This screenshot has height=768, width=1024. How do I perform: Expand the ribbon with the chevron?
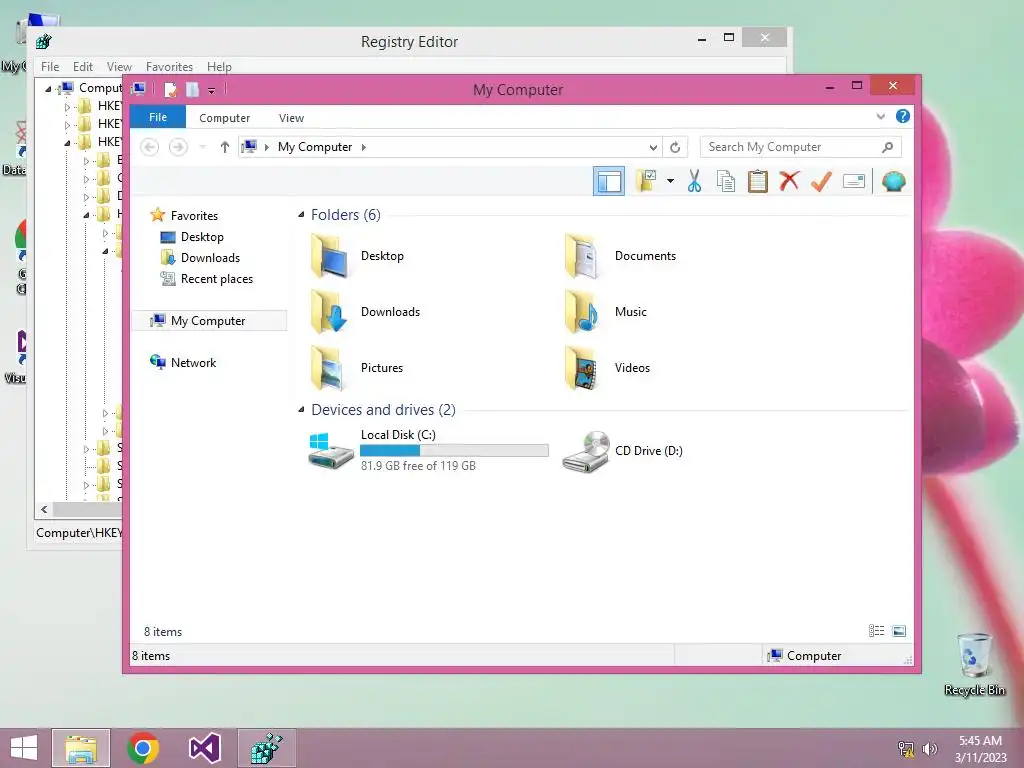[880, 117]
